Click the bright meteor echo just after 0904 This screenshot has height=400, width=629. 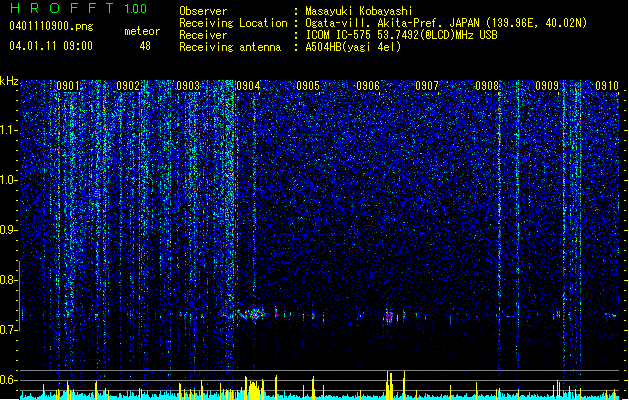click(253, 314)
